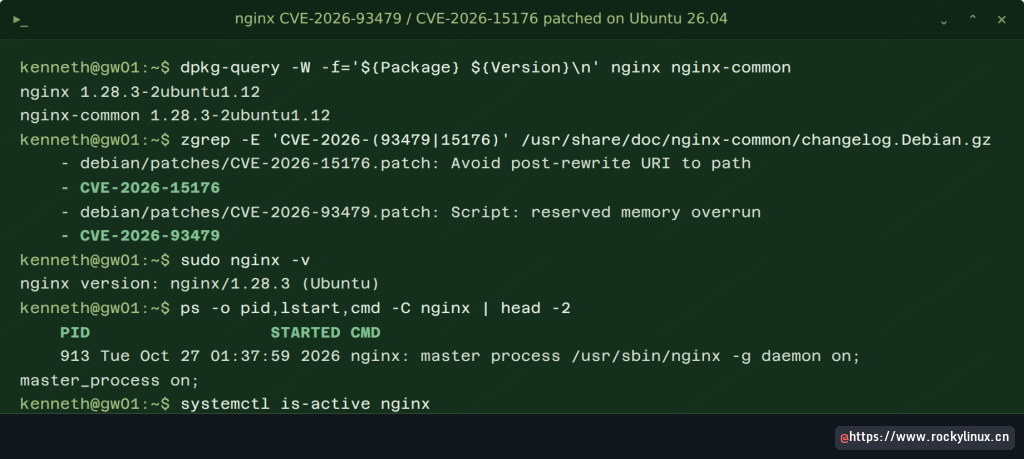Click the CVE-2026-15176.patch changelog line
Viewport: 1024px width, 459px height.
click(x=406, y=164)
